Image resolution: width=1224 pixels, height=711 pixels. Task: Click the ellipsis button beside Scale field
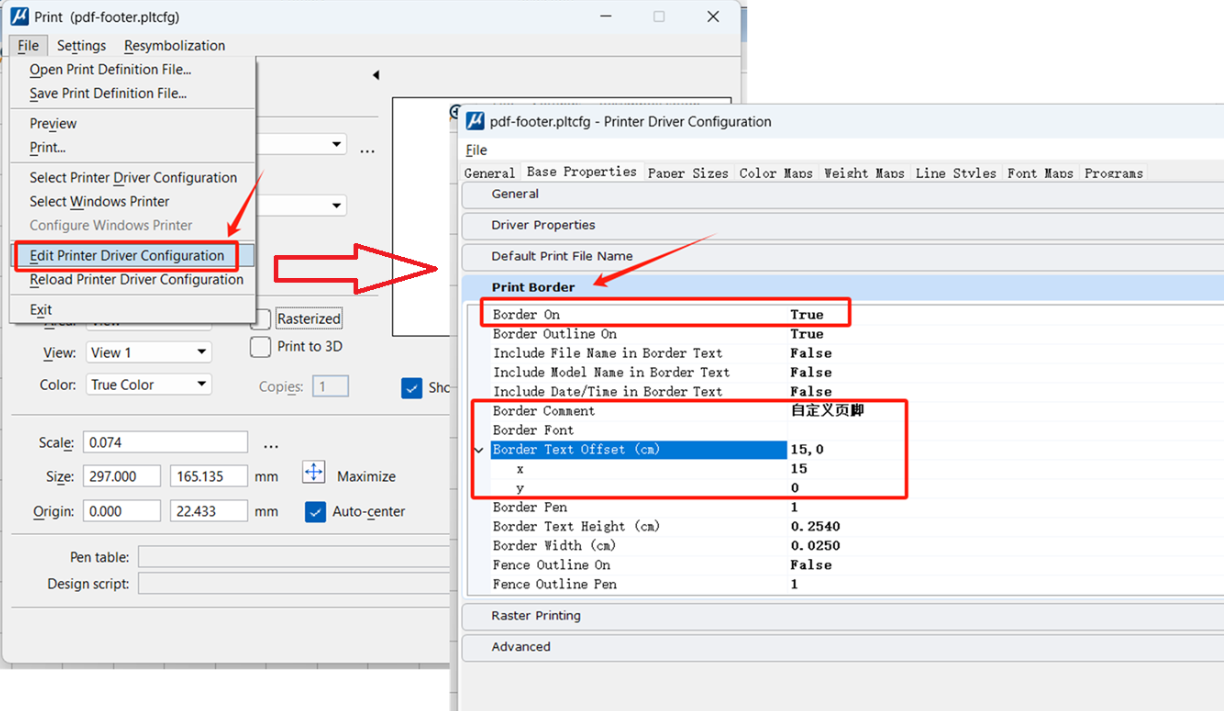(271, 444)
